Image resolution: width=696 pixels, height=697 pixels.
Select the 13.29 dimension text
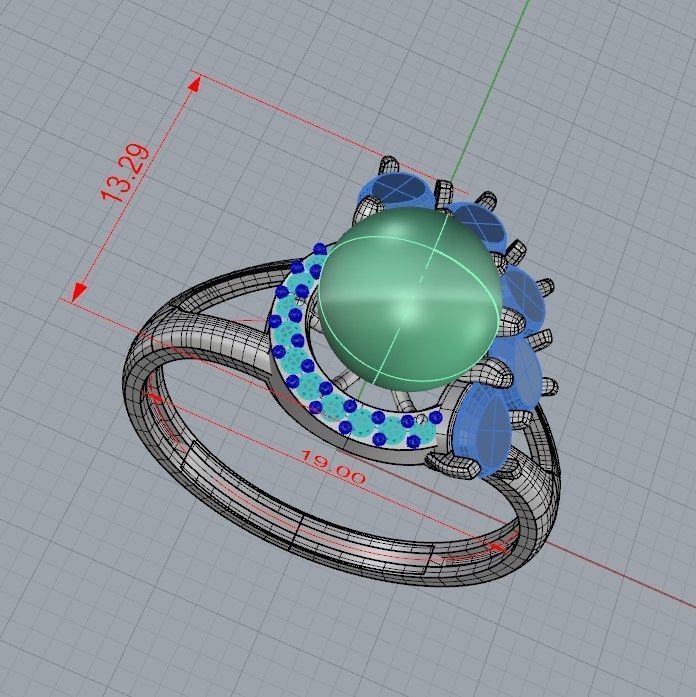[124, 172]
